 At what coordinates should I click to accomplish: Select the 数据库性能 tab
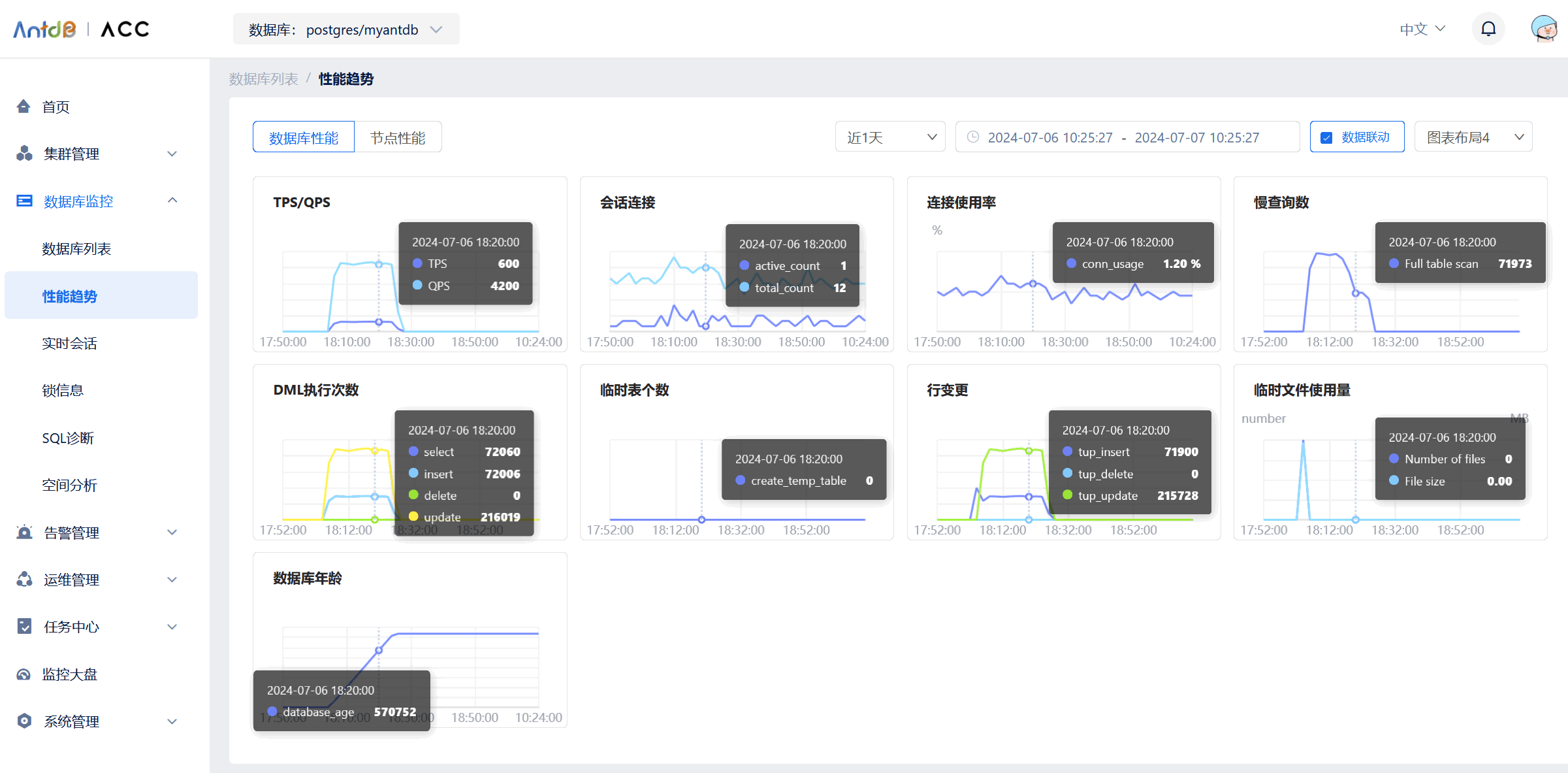click(304, 138)
